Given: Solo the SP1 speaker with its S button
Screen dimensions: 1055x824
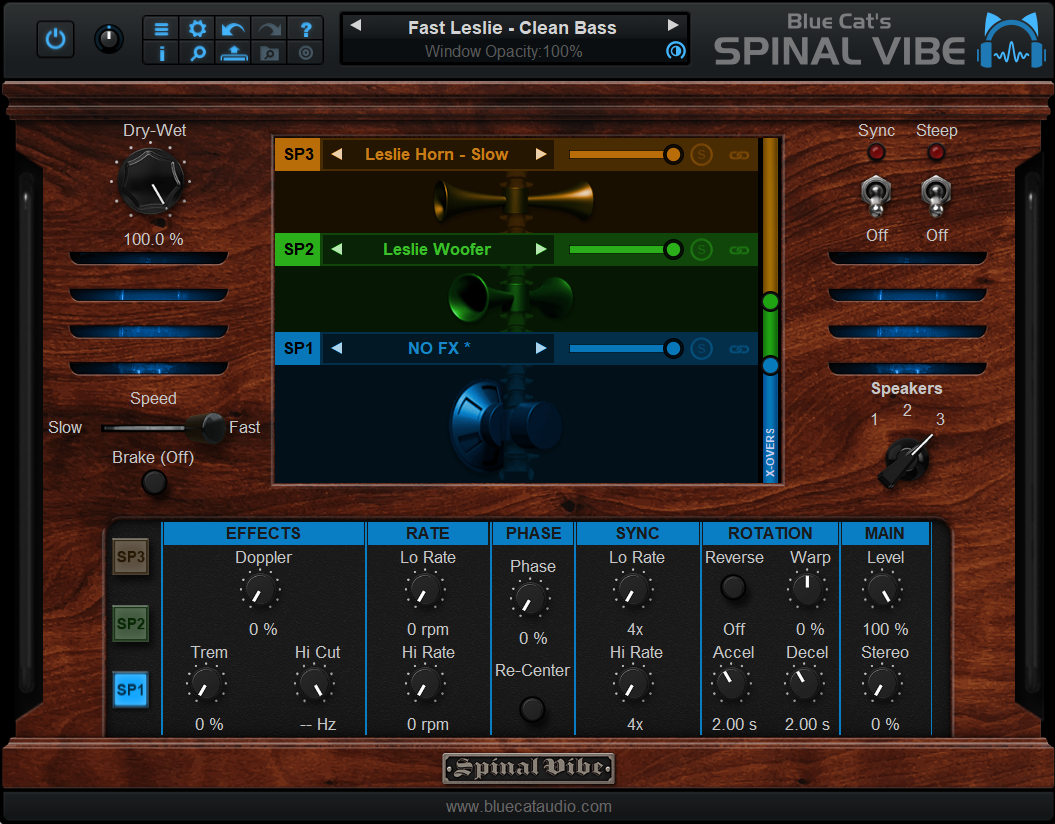Looking at the screenshot, I should point(700,348).
